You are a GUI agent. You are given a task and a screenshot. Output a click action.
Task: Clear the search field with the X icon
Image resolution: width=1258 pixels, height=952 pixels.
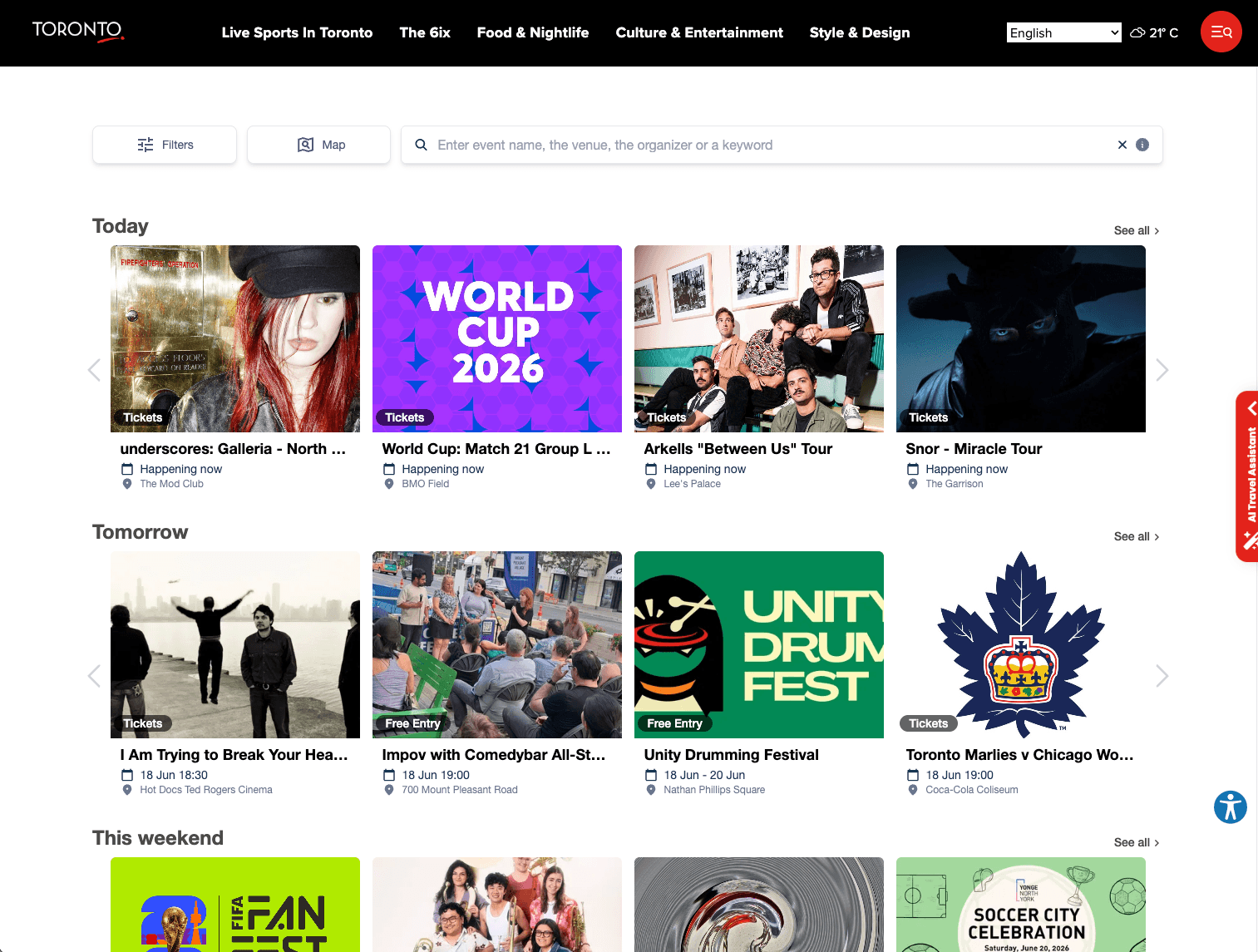point(1122,145)
